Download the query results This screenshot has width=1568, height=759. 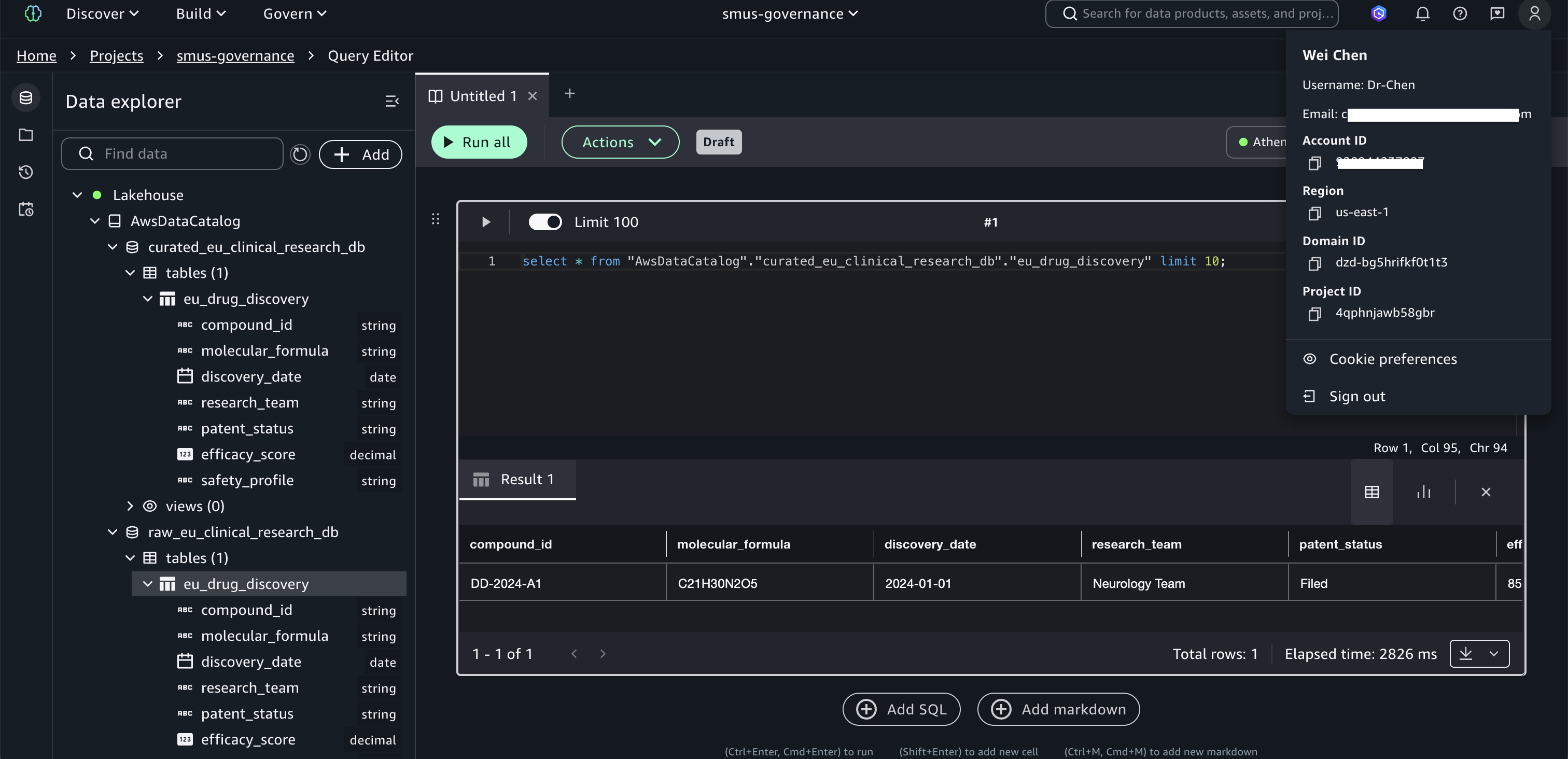[x=1466, y=654]
